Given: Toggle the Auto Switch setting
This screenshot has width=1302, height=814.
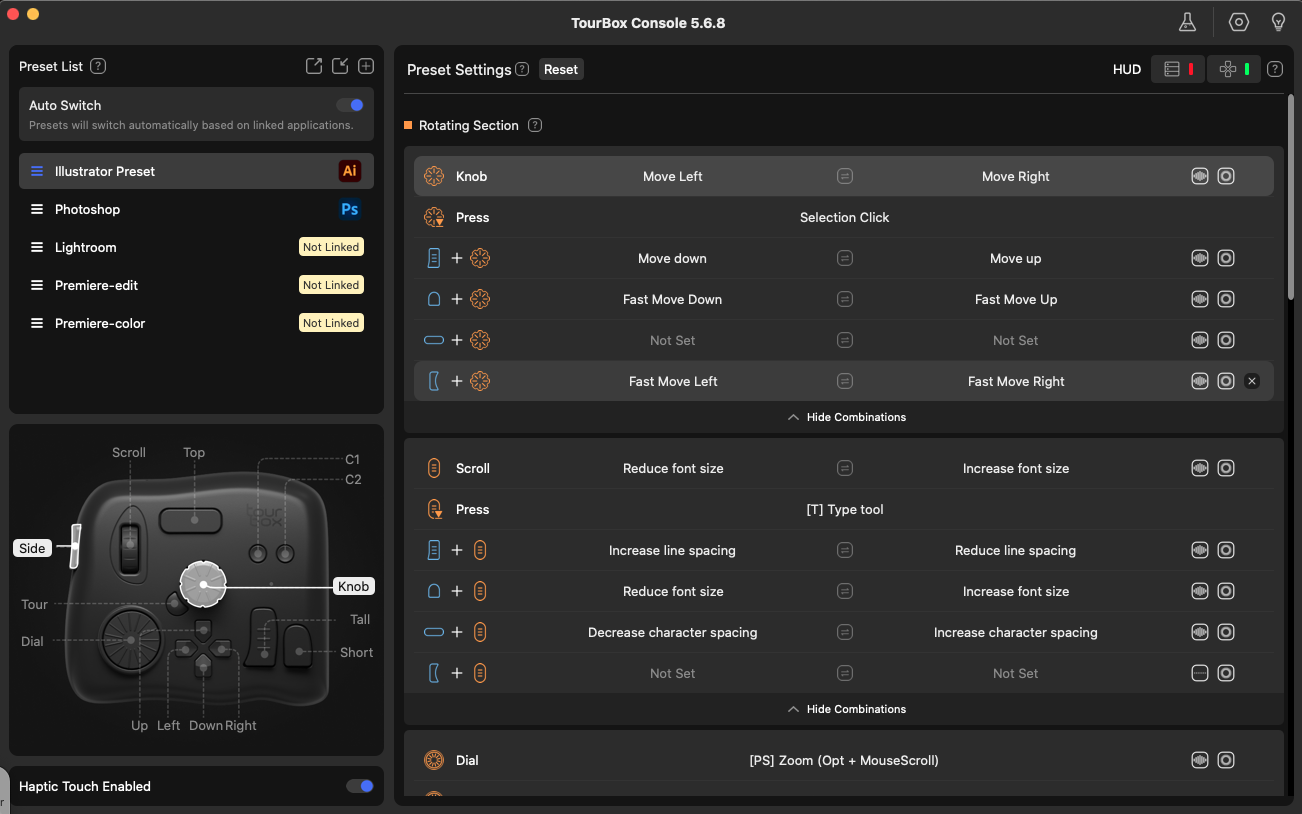Looking at the screenshot, I should (x=350, y=105).
